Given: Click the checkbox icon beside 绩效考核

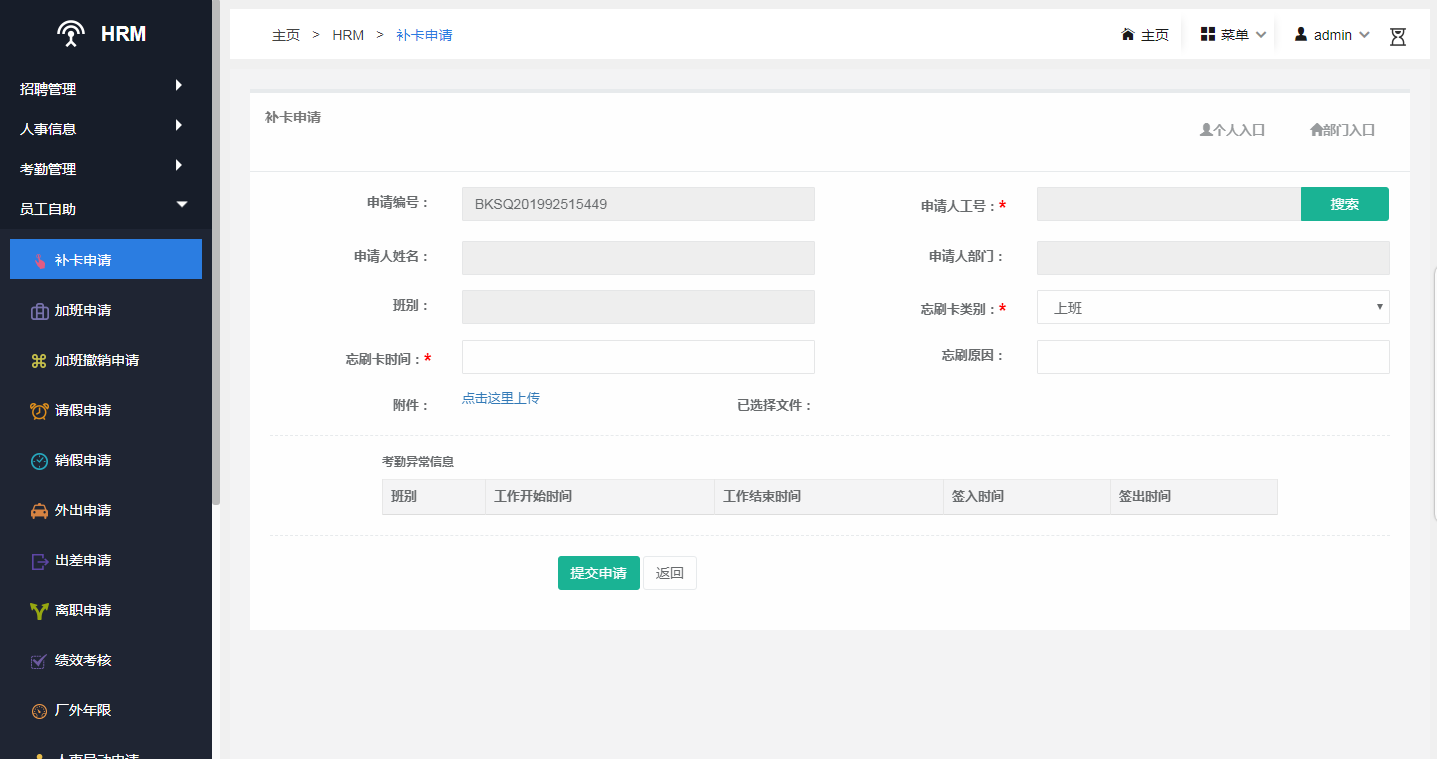Looking at the screenshot, I should [39, 661].
